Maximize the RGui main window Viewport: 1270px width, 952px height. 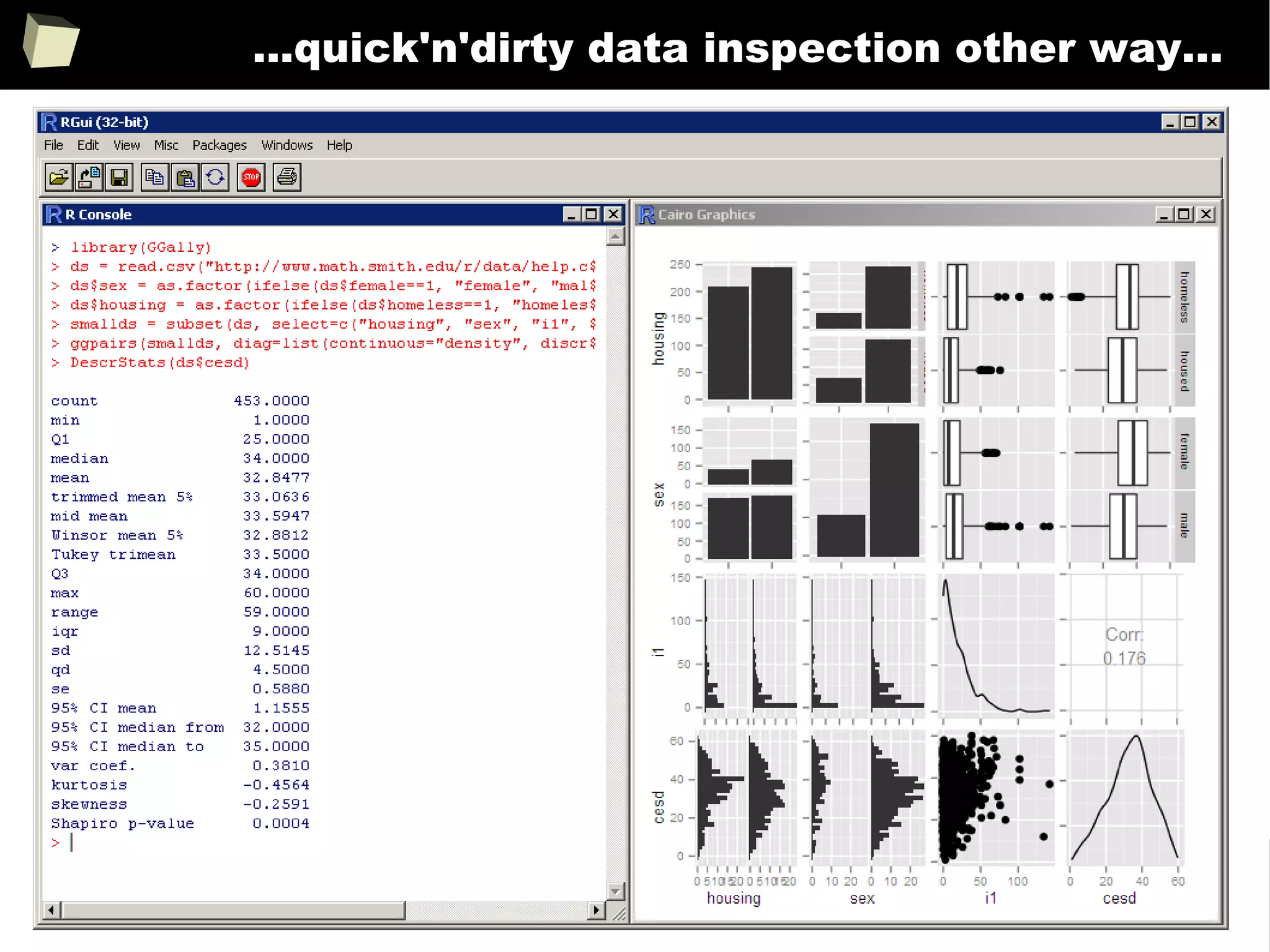(x=1191, y=122)
